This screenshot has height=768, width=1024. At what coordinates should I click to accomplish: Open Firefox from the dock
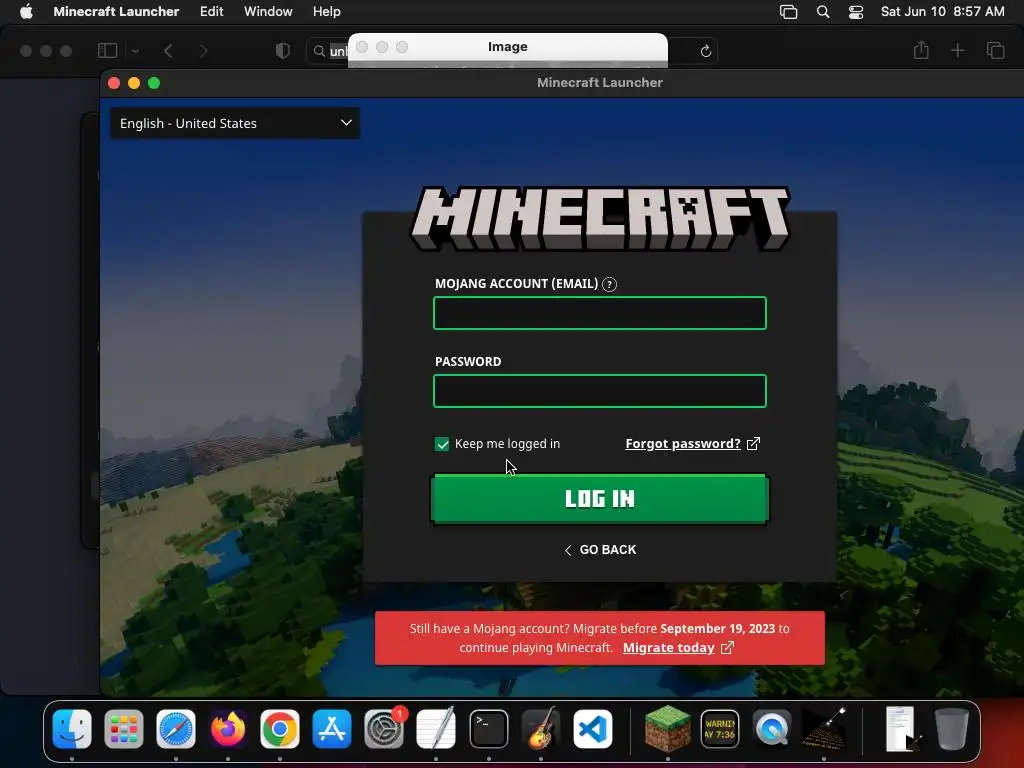(x=228, y=729)
